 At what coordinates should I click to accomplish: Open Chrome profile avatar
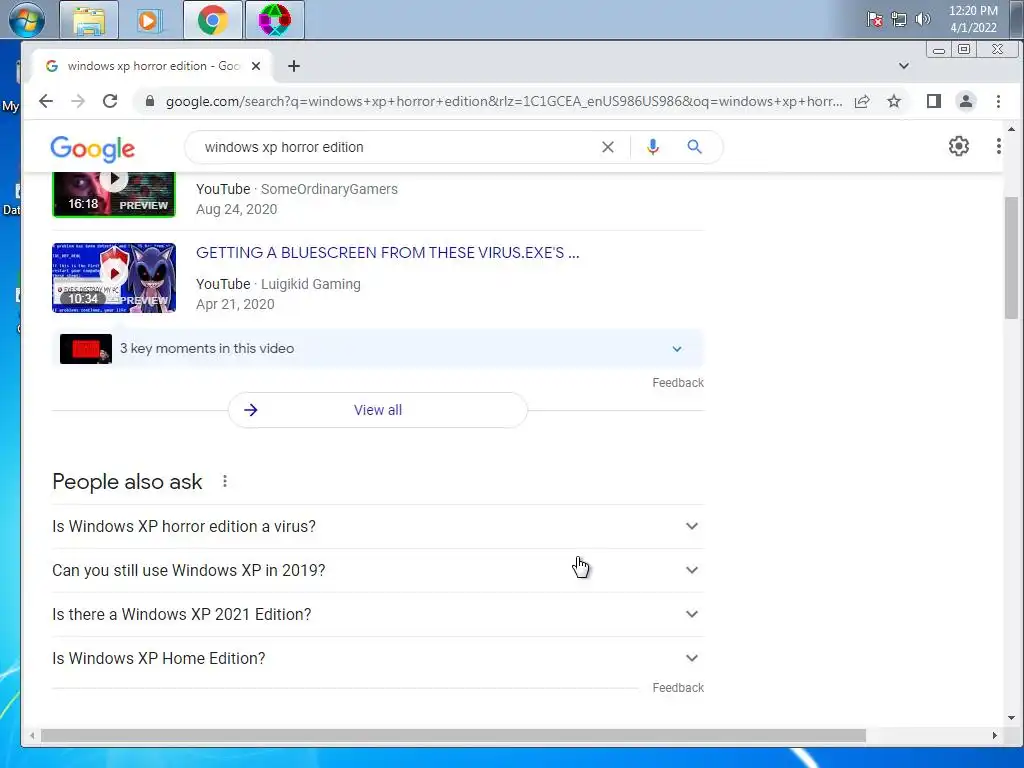(966, 101)
